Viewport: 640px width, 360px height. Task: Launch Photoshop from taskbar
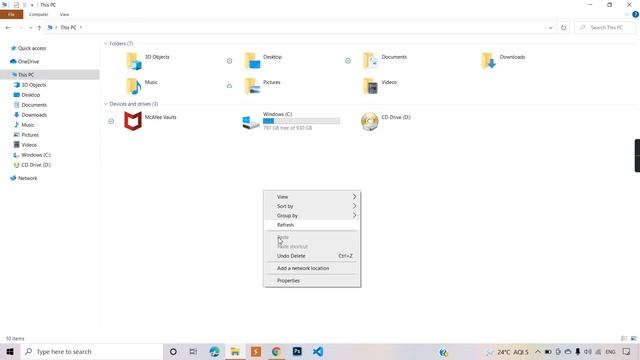pos(297,351)
